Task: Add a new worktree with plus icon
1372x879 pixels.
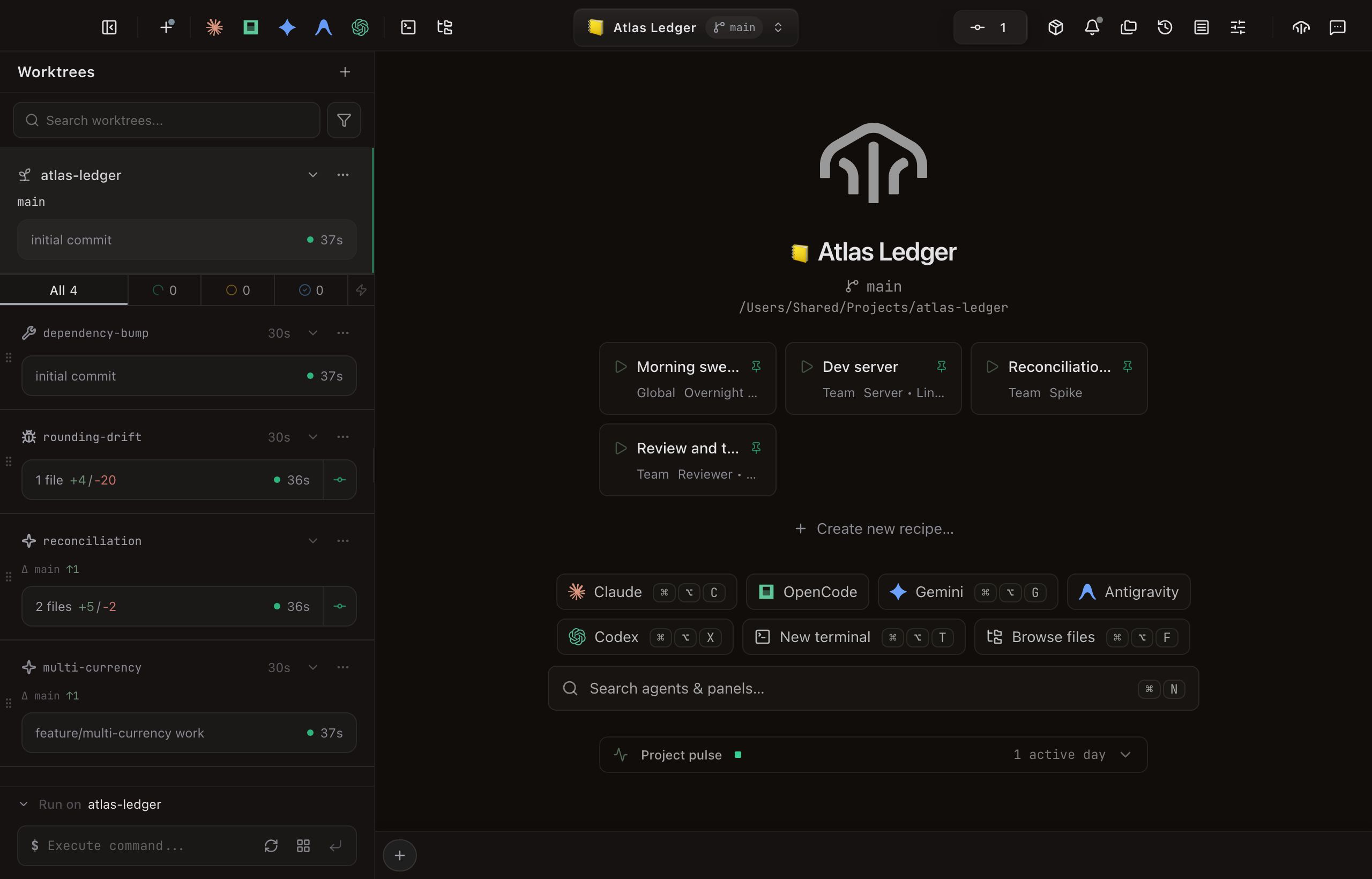Action: click(345, 72)
